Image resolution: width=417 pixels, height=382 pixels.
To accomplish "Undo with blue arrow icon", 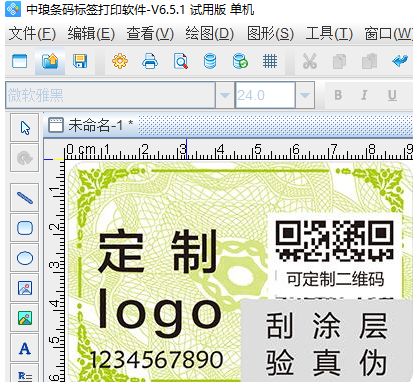I will pos(400,61).
